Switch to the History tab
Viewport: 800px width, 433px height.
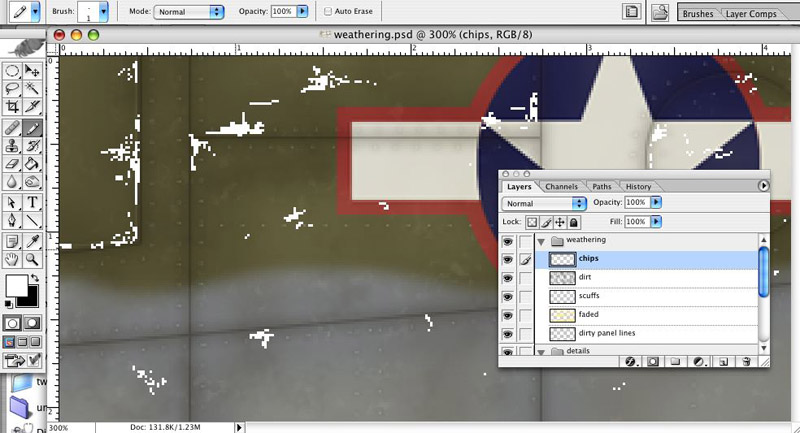coord(638,187)
